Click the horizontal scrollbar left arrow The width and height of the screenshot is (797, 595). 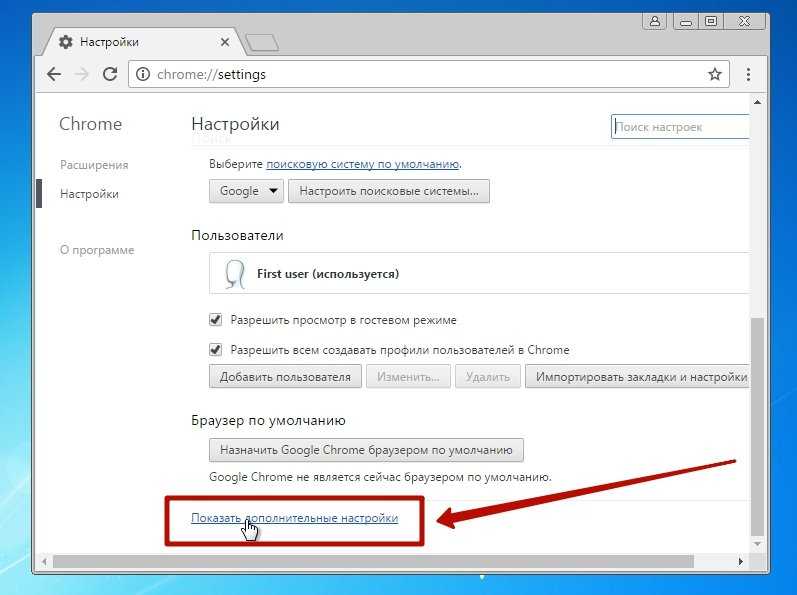[x=44, y=561]
